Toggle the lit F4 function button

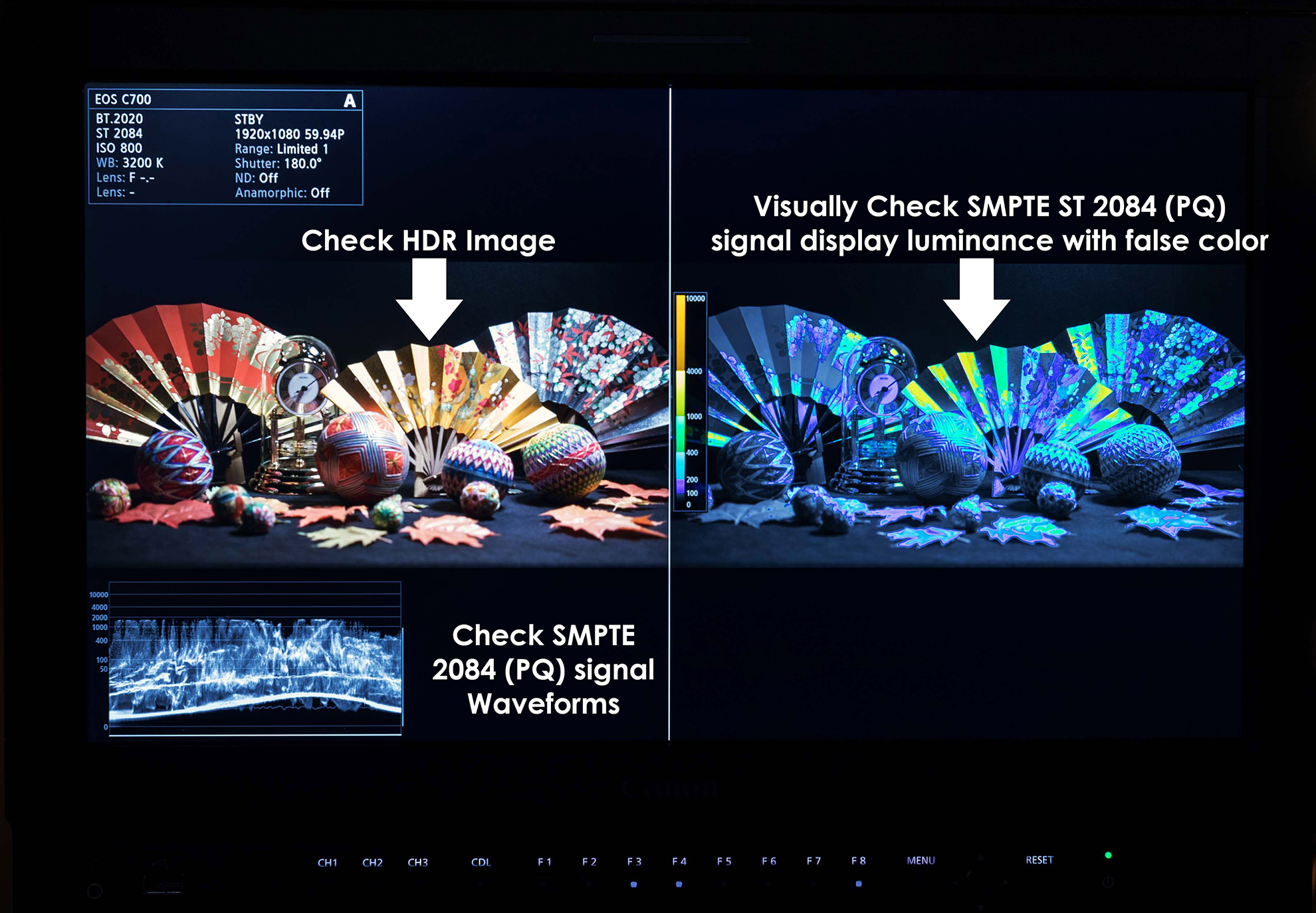point(679,884)
